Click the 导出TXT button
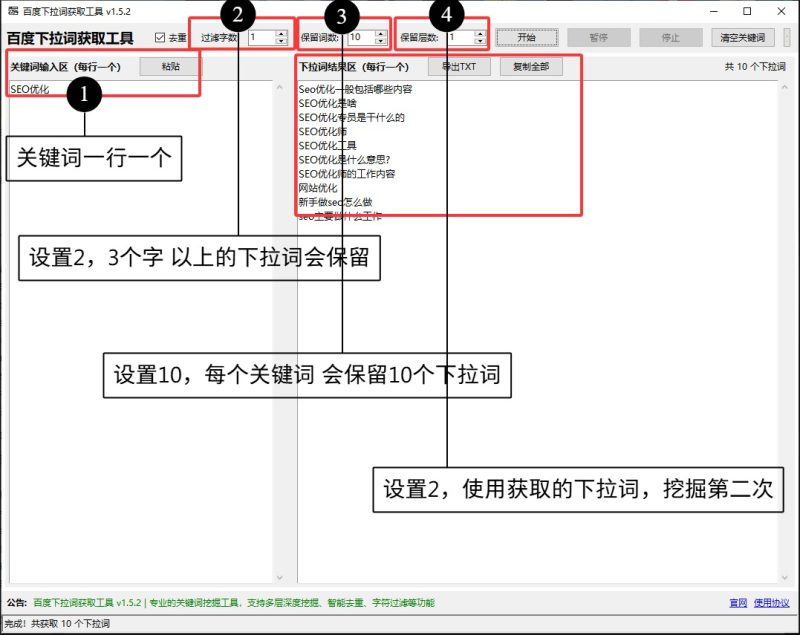The image size is (800, 635). (459, 66)
